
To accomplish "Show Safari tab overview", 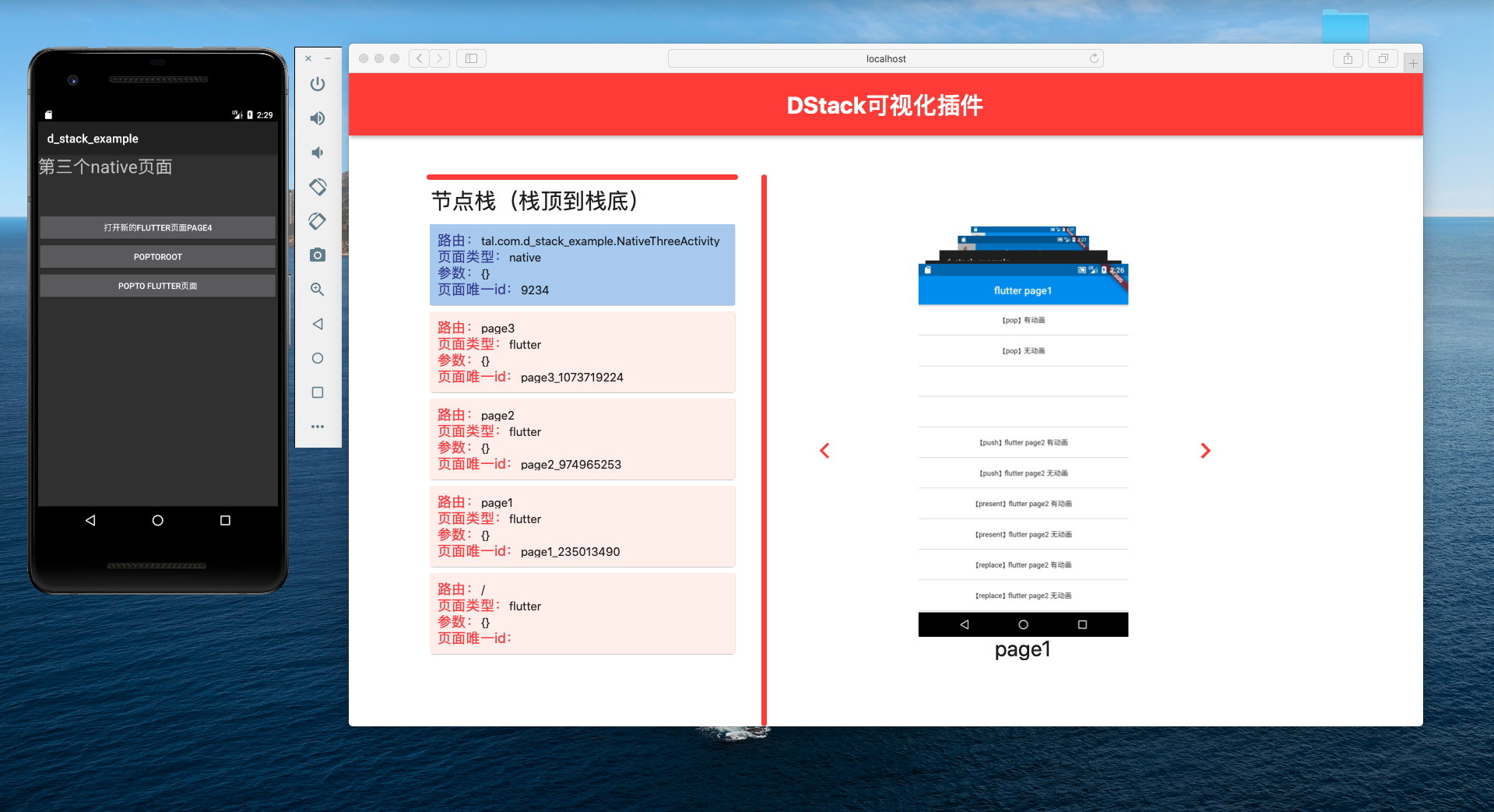I will click(1383, 58).
